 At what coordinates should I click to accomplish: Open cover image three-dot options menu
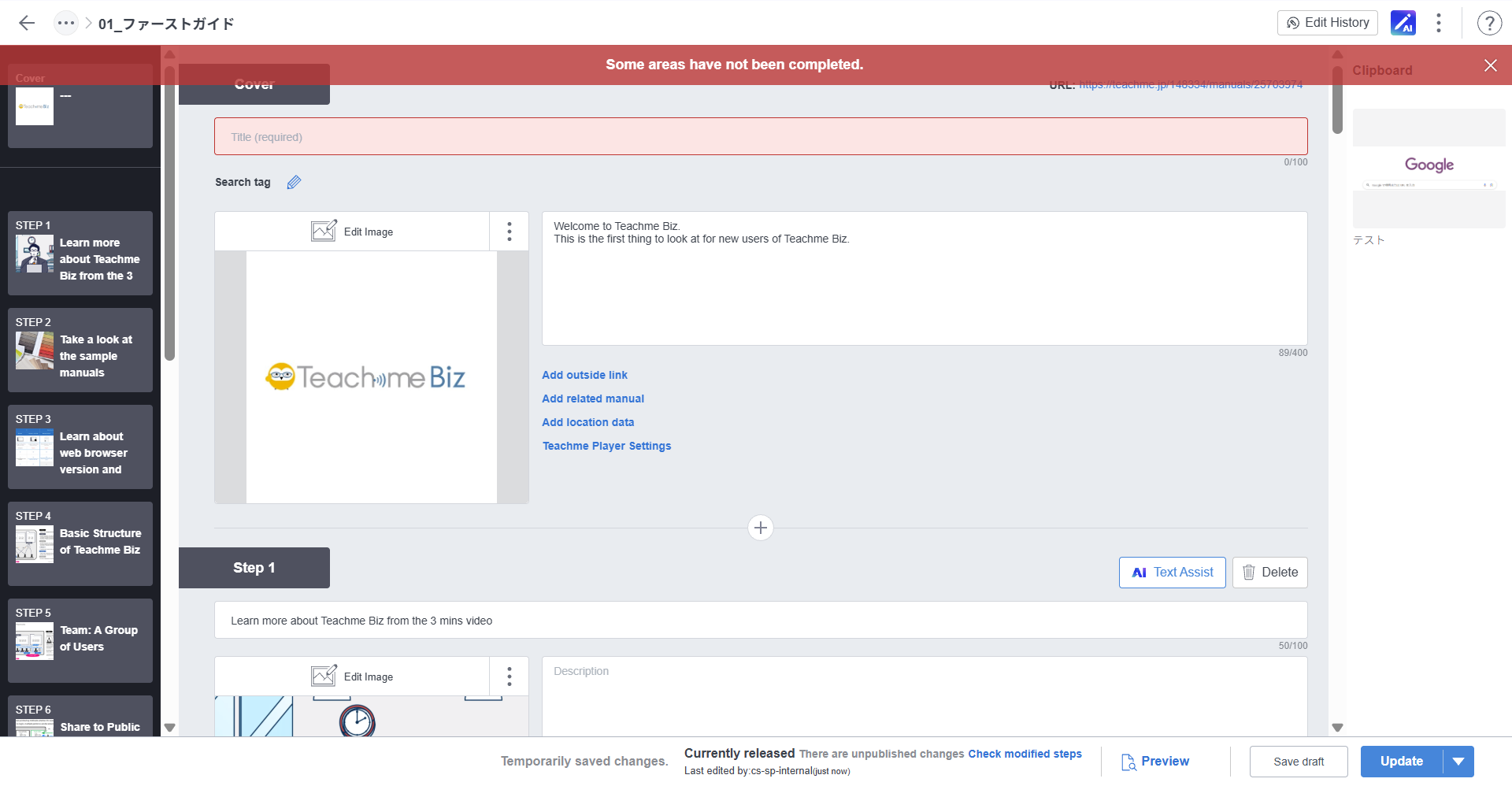pyautogui.click(x=510, y=232)
